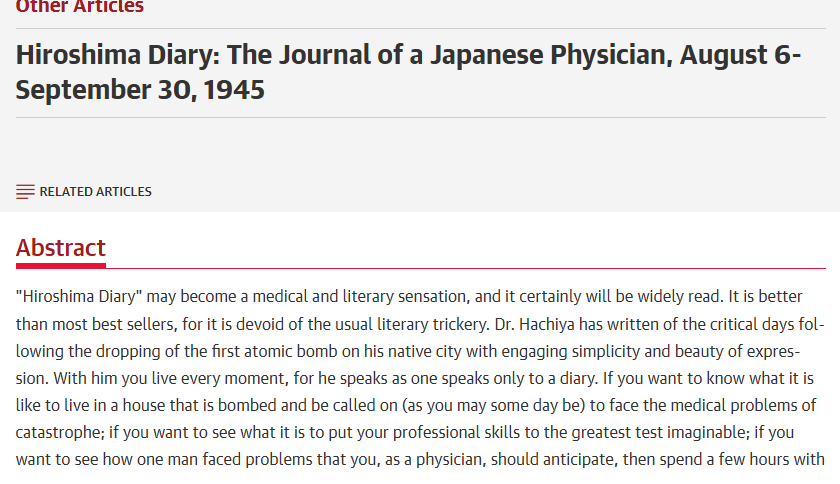Open the Hiroshima Diary article title link

(408, 72)
